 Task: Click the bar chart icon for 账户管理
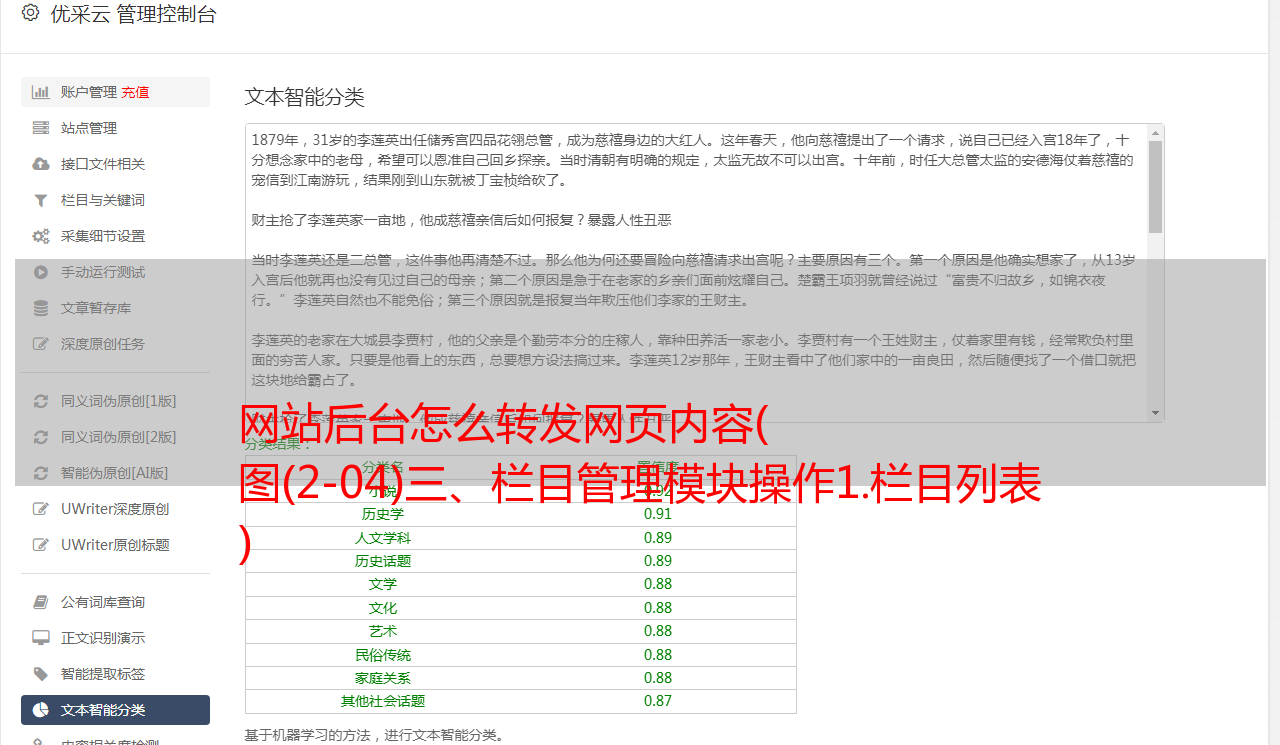tap(41, 92)
